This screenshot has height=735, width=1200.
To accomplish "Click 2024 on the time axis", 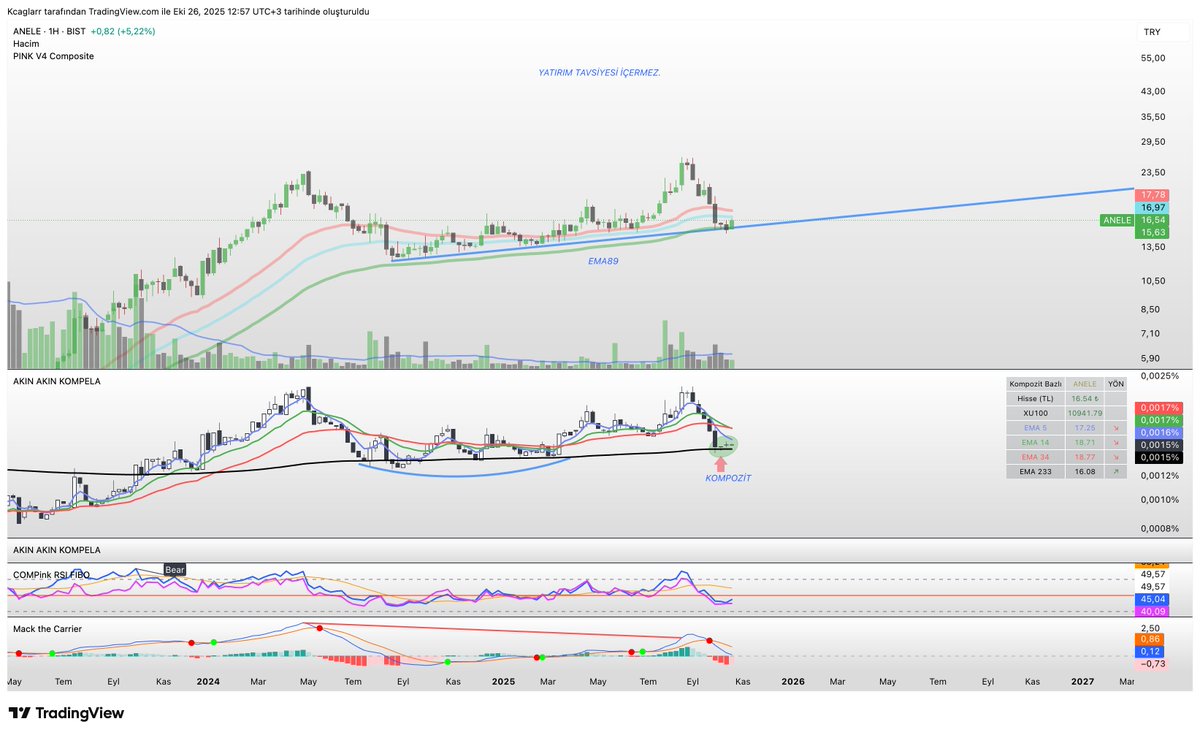I will coord(208,681).
